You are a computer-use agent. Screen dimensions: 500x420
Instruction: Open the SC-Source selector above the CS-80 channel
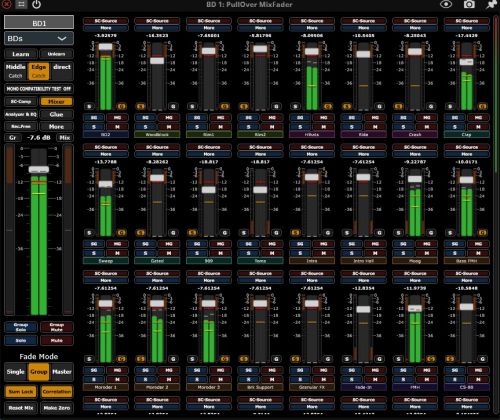pyautogui.click(x=467, y=274)
